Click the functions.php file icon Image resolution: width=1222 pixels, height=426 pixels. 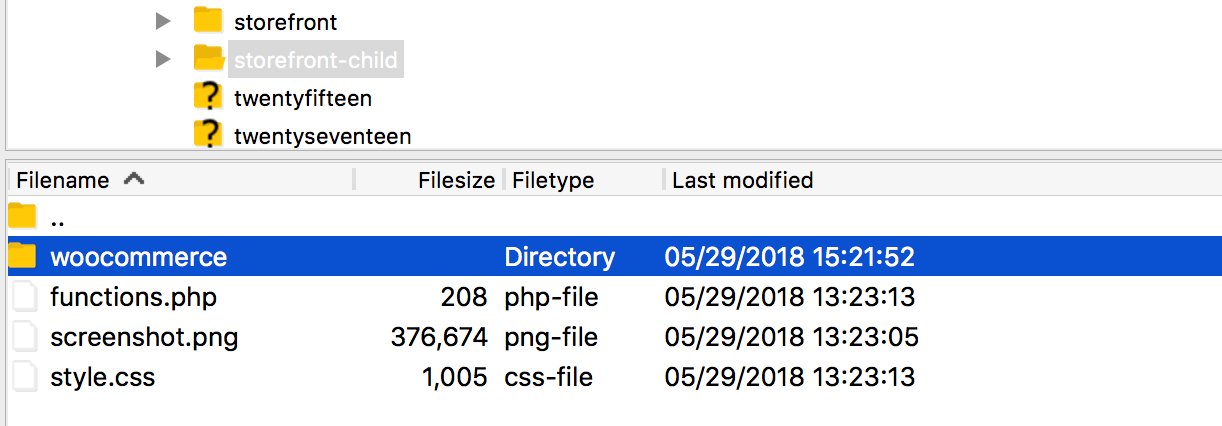(23, 297)
